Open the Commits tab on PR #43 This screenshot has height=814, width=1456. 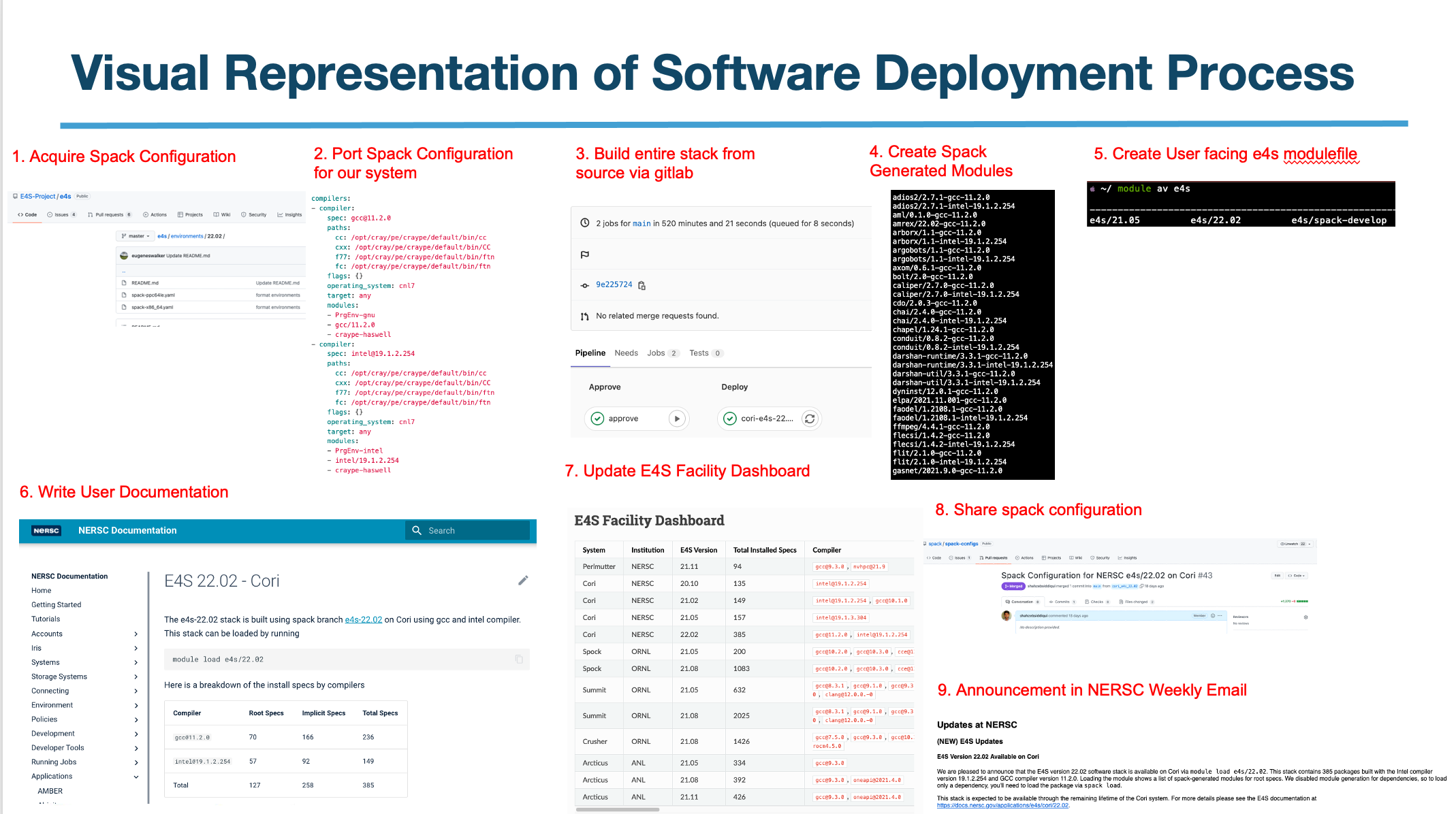tap(1062, 602)
